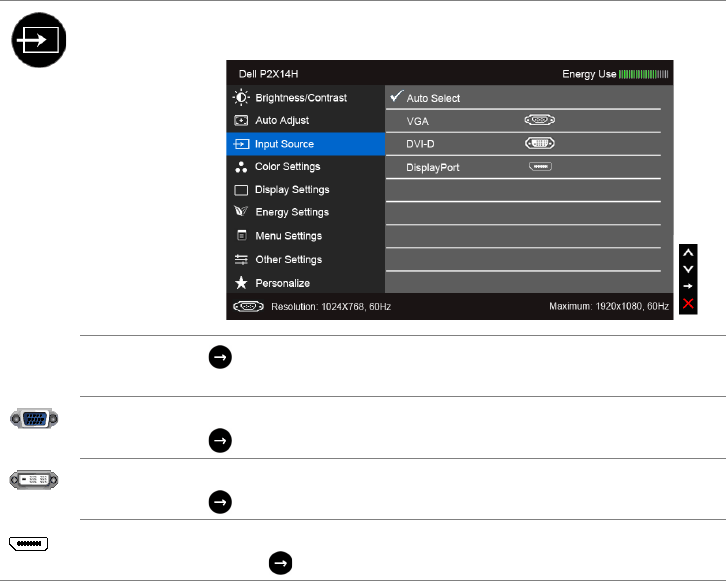Click the DisplayPort connector outline image

point(28,544)
